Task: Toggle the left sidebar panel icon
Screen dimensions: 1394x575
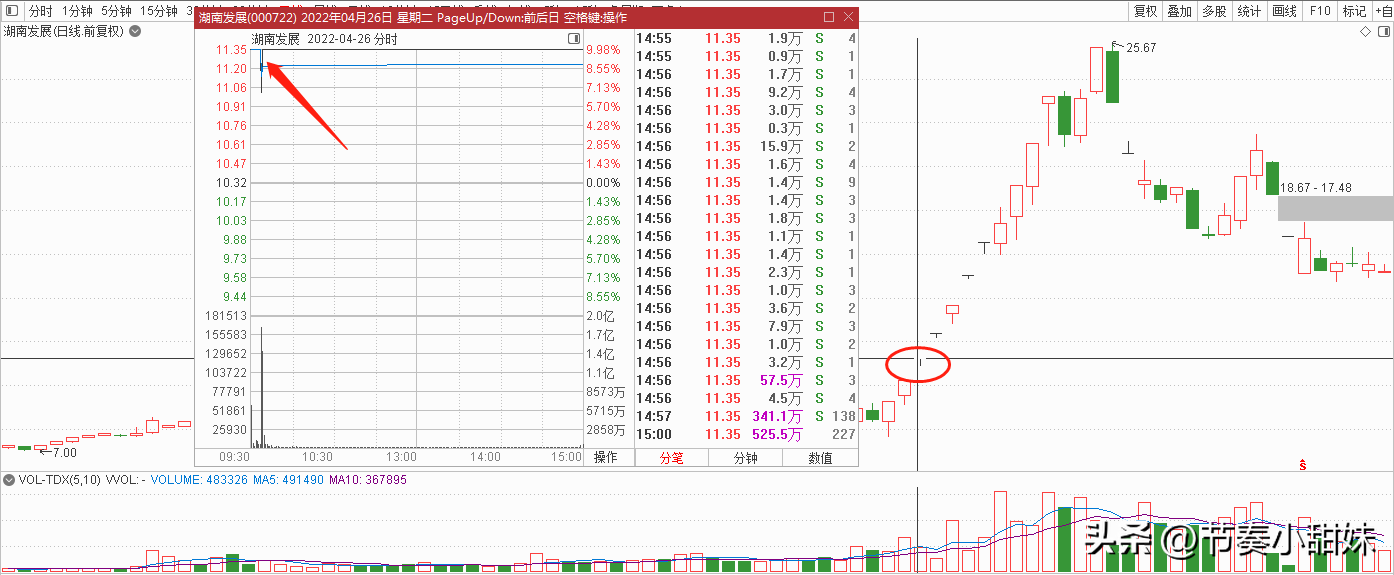Action: pos(11,11)
